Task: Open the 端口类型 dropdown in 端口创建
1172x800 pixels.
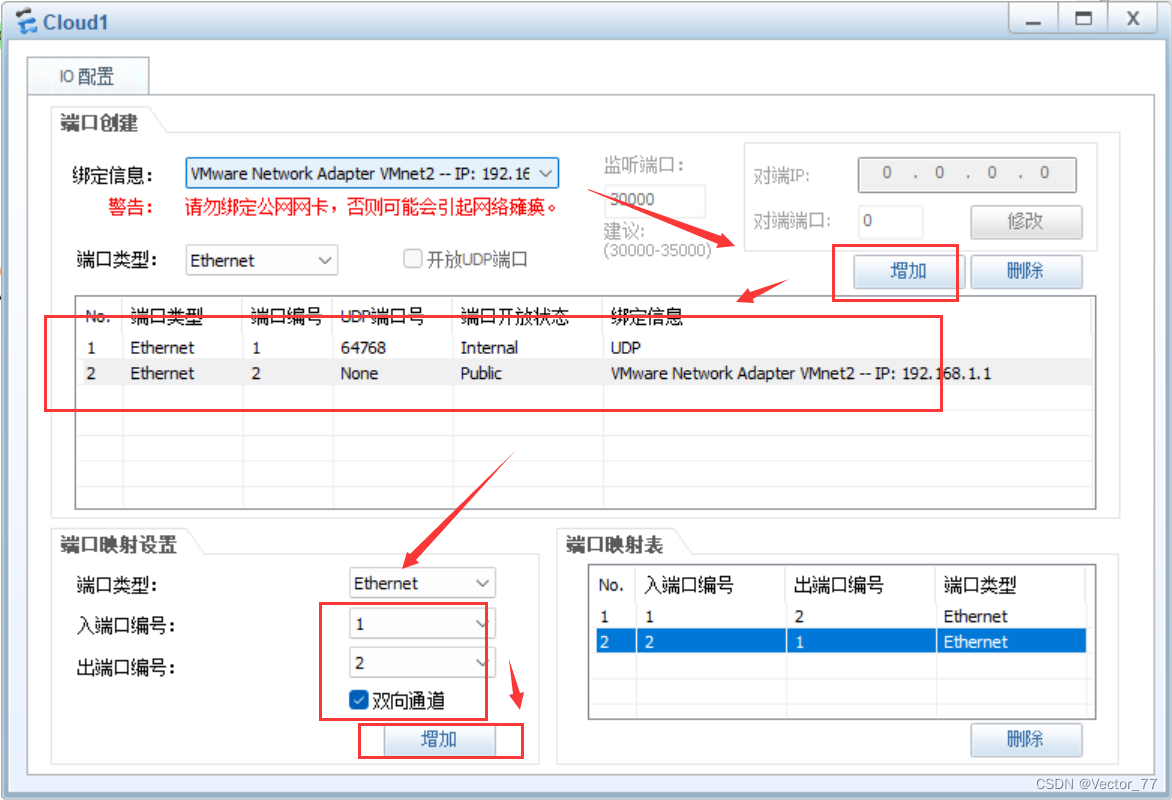Action: (262, 260)
